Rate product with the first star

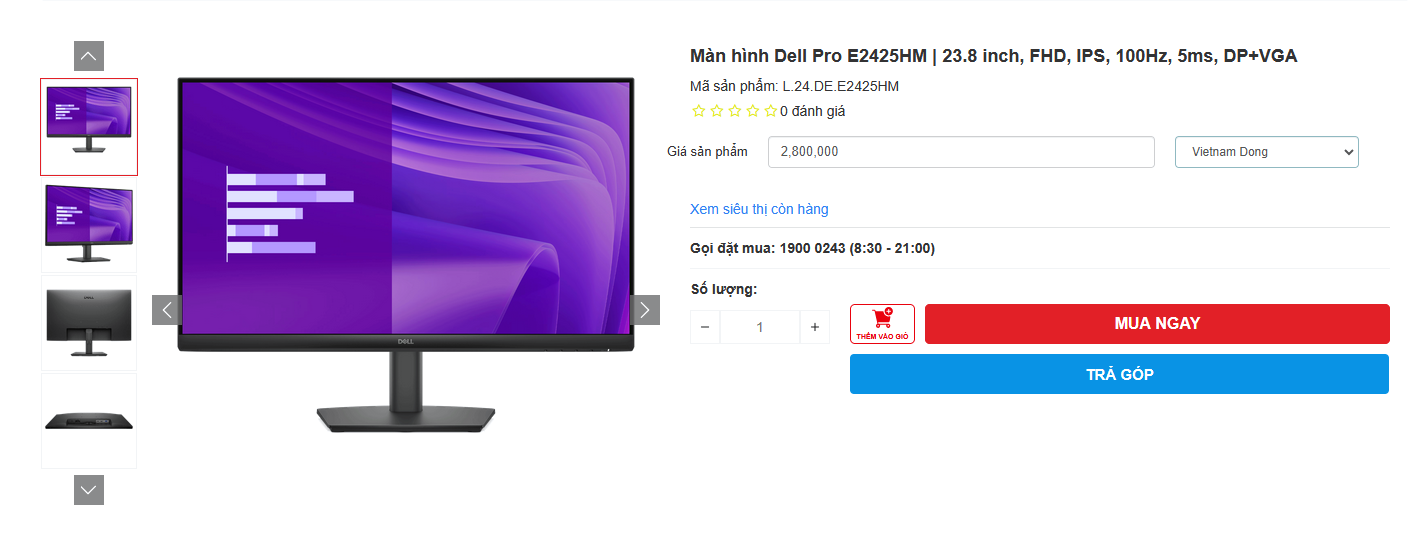tap(699, 111)
